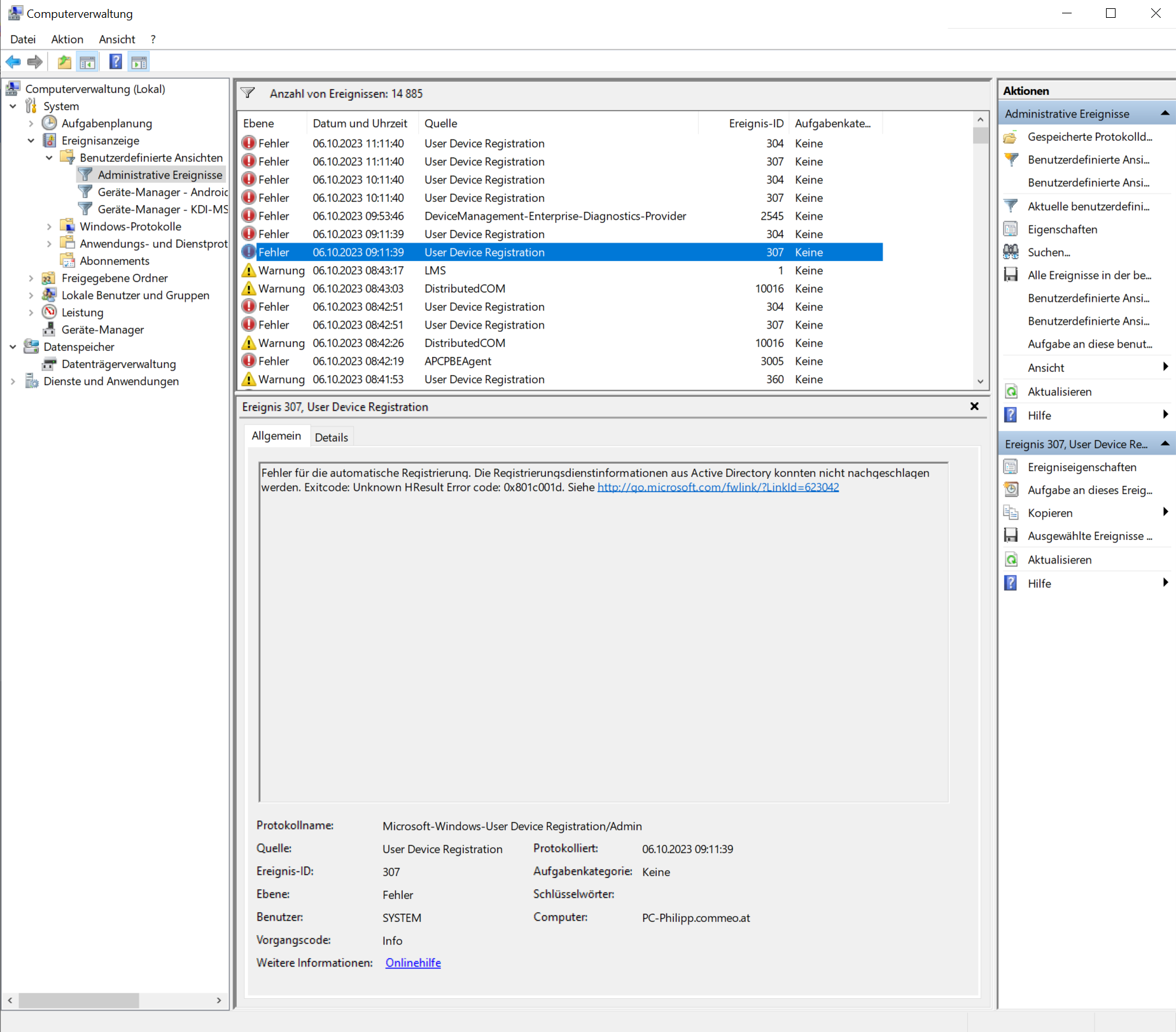
Task: Open the ? help menu
Action: tap(153, 39)
